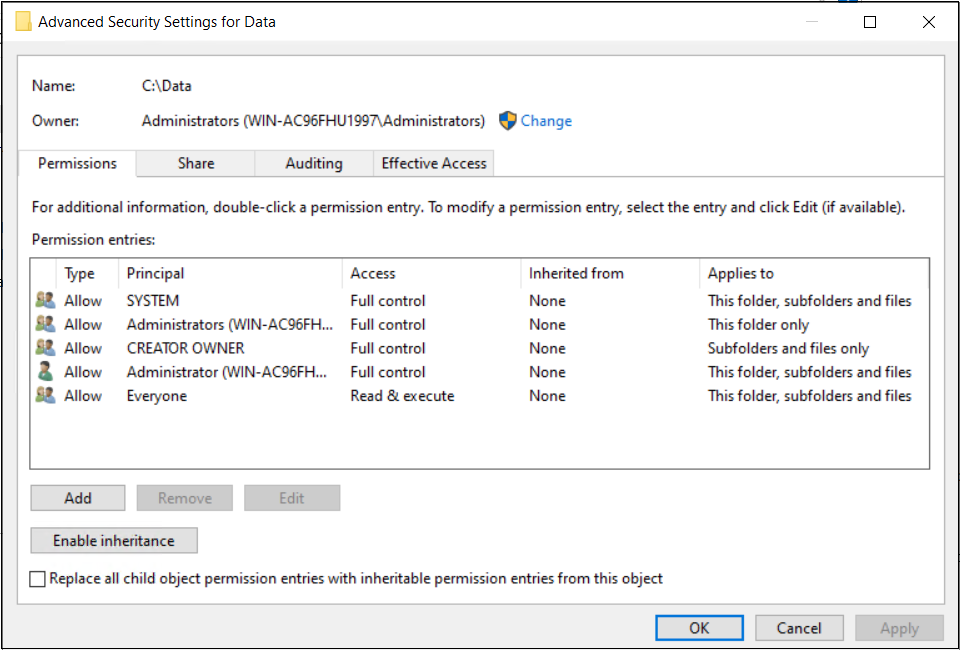Confirm with the OK button
The image size is (960, 650).
699,628
